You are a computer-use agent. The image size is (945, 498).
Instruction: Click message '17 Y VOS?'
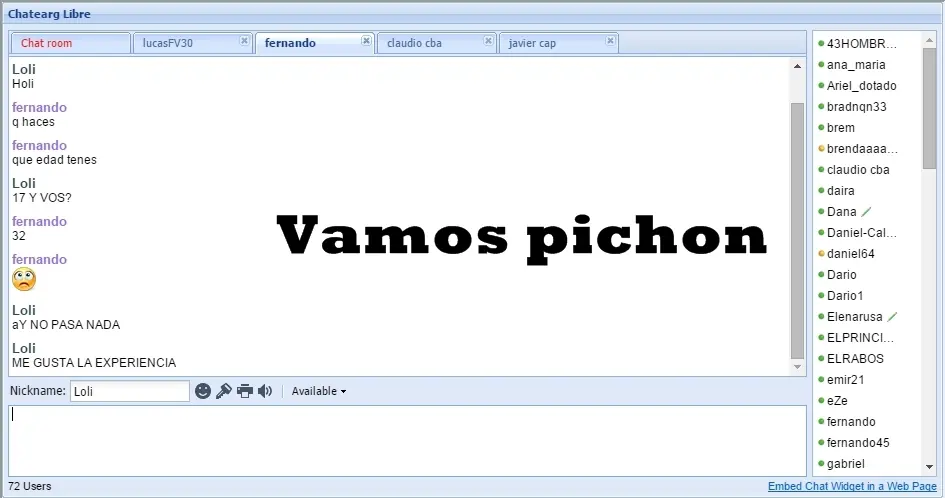point(42,198)
